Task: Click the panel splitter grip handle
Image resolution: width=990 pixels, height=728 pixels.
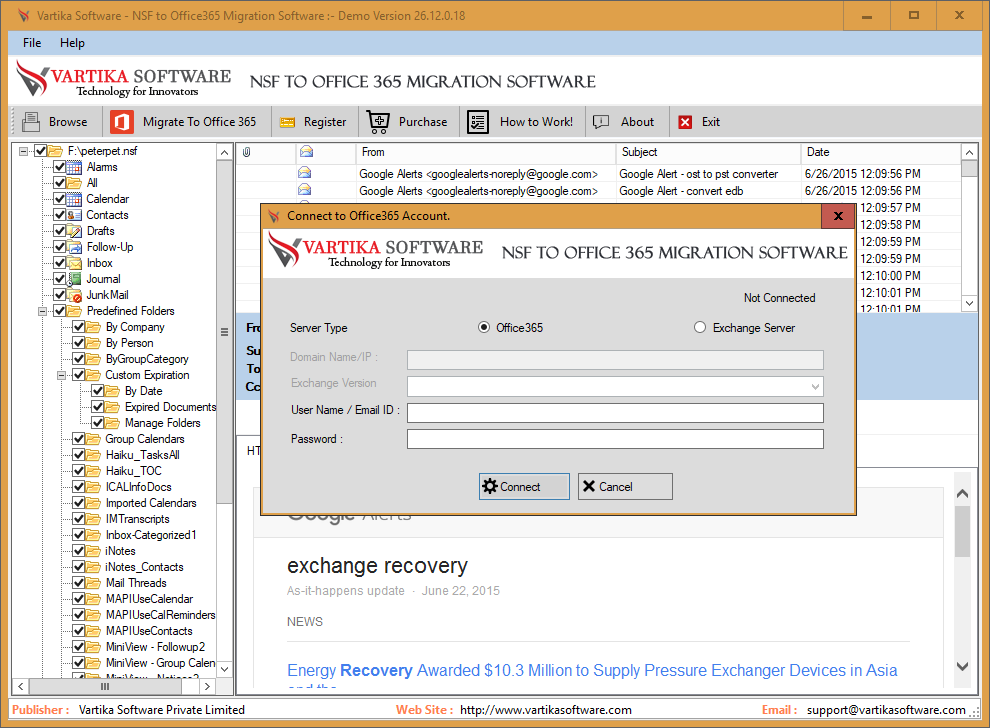Action: [224, 331]
